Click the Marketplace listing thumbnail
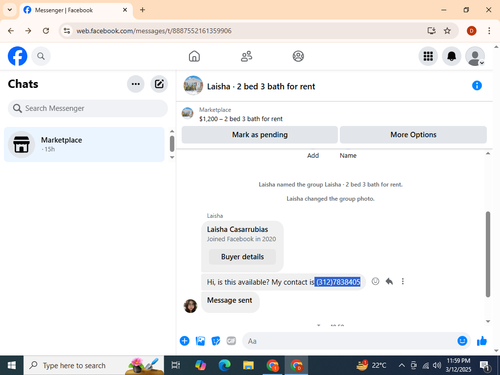This screenshot has width=500, height=375. click(x=187, y=113)
